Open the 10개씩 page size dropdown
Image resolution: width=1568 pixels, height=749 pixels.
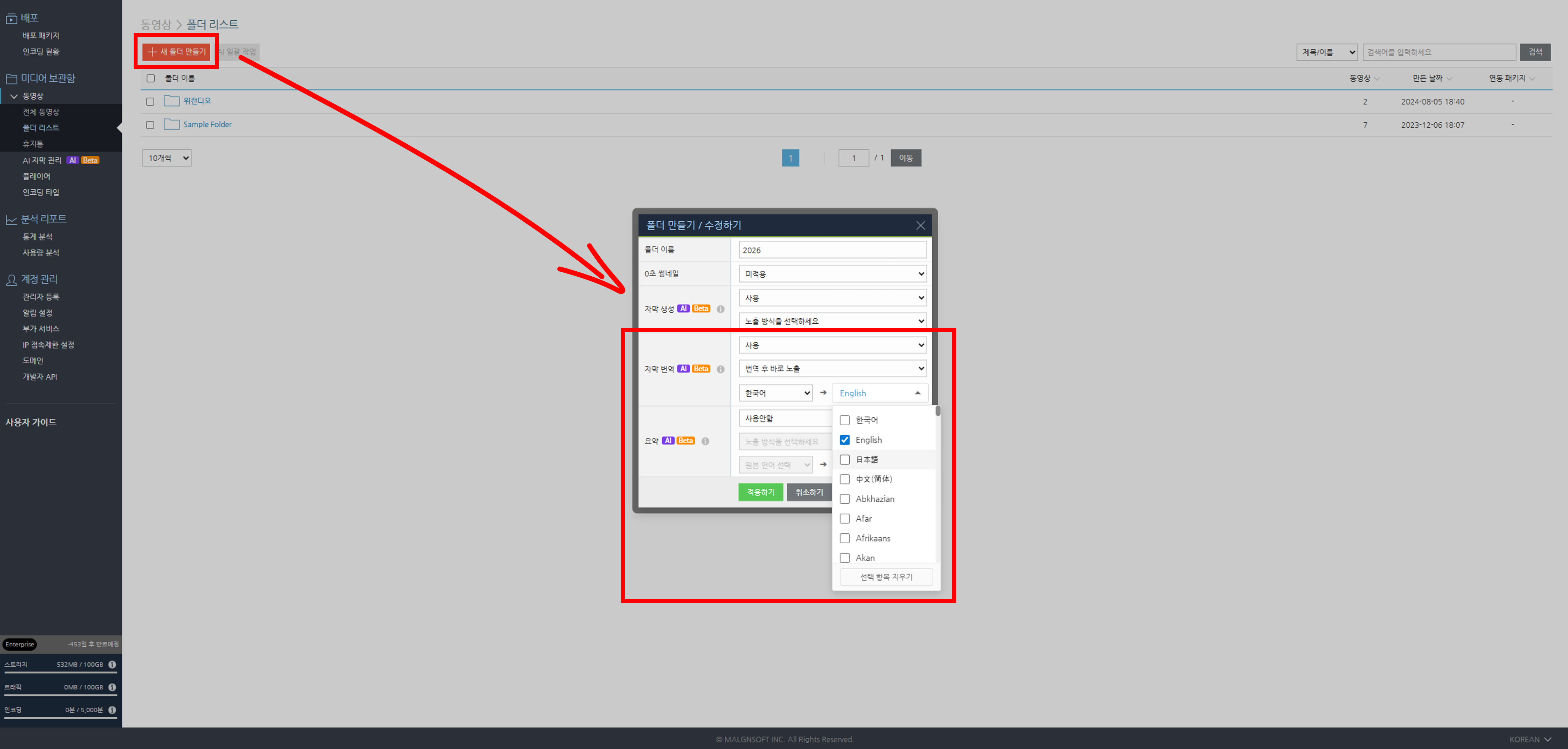point(167,158)
